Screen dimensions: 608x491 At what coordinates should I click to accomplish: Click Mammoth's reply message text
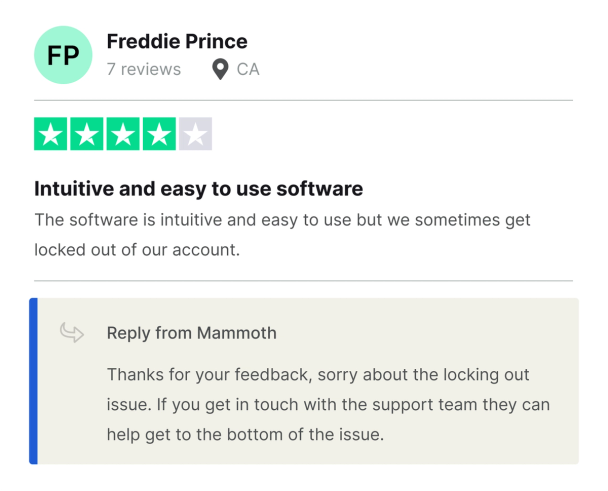(x=328, y=405)
